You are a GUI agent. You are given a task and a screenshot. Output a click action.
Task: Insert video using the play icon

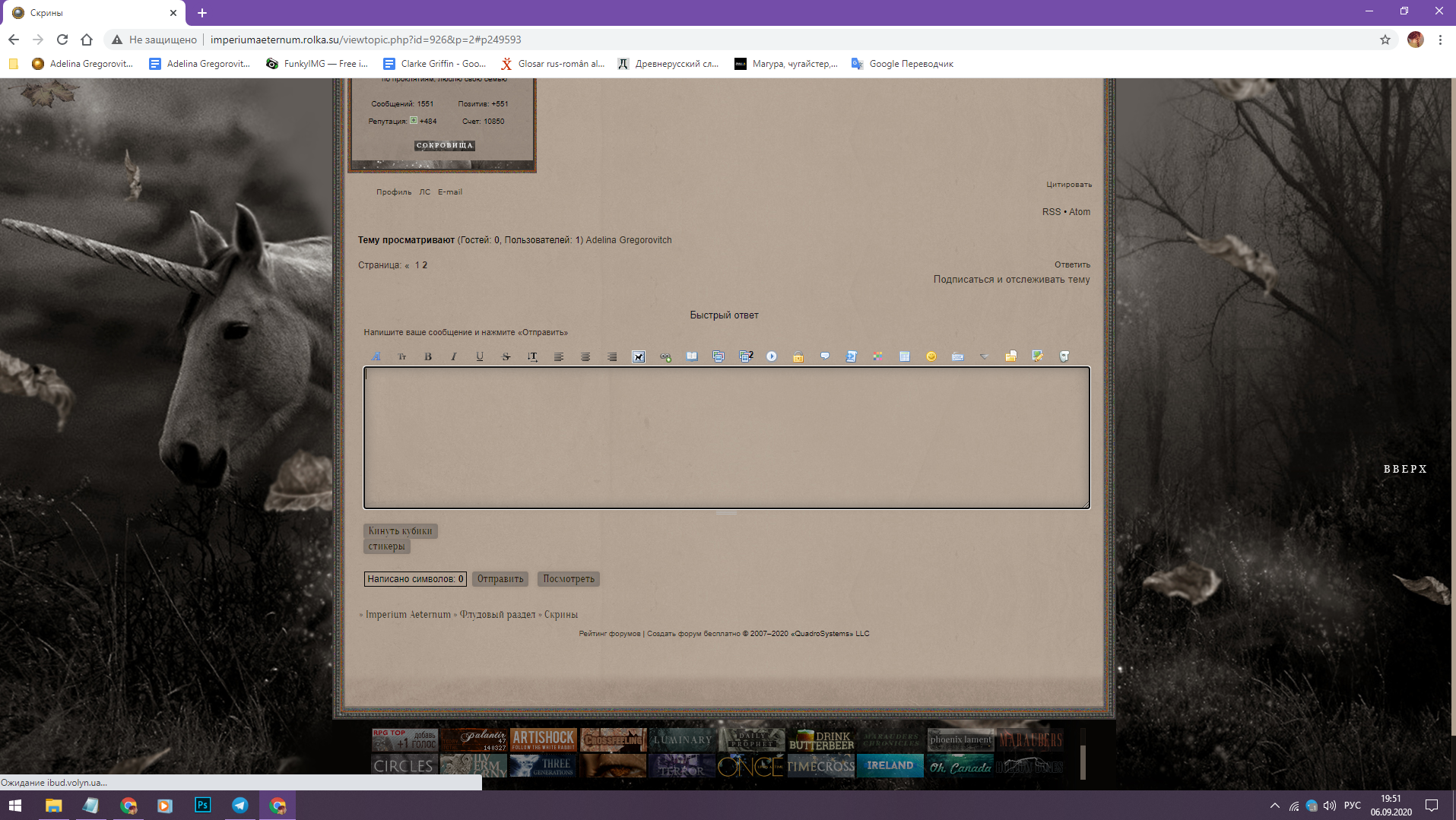772,356
